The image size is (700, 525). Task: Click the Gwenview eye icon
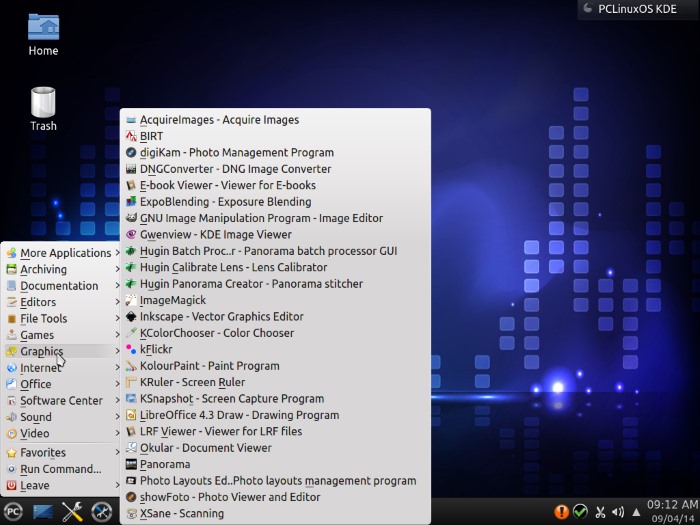[131, 235]
